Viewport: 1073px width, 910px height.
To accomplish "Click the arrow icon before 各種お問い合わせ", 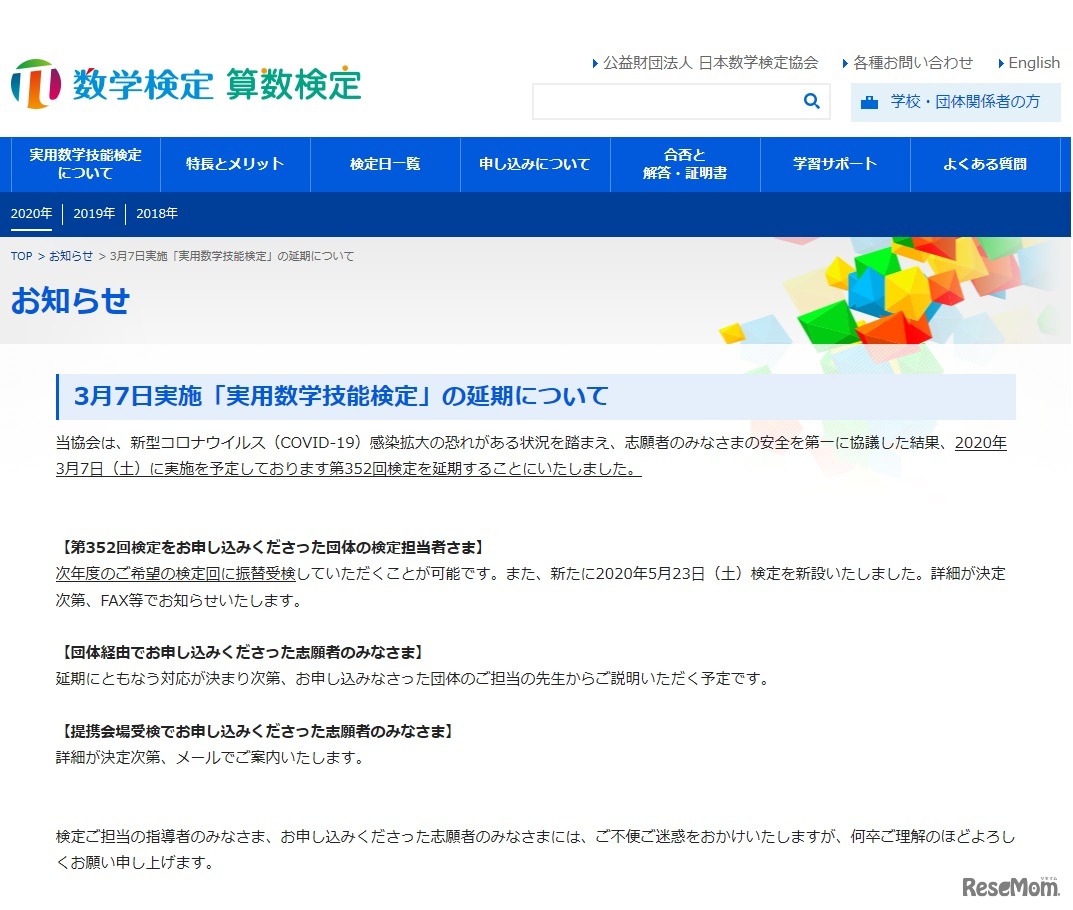I will pyautogui.click(x=846, y=62).
